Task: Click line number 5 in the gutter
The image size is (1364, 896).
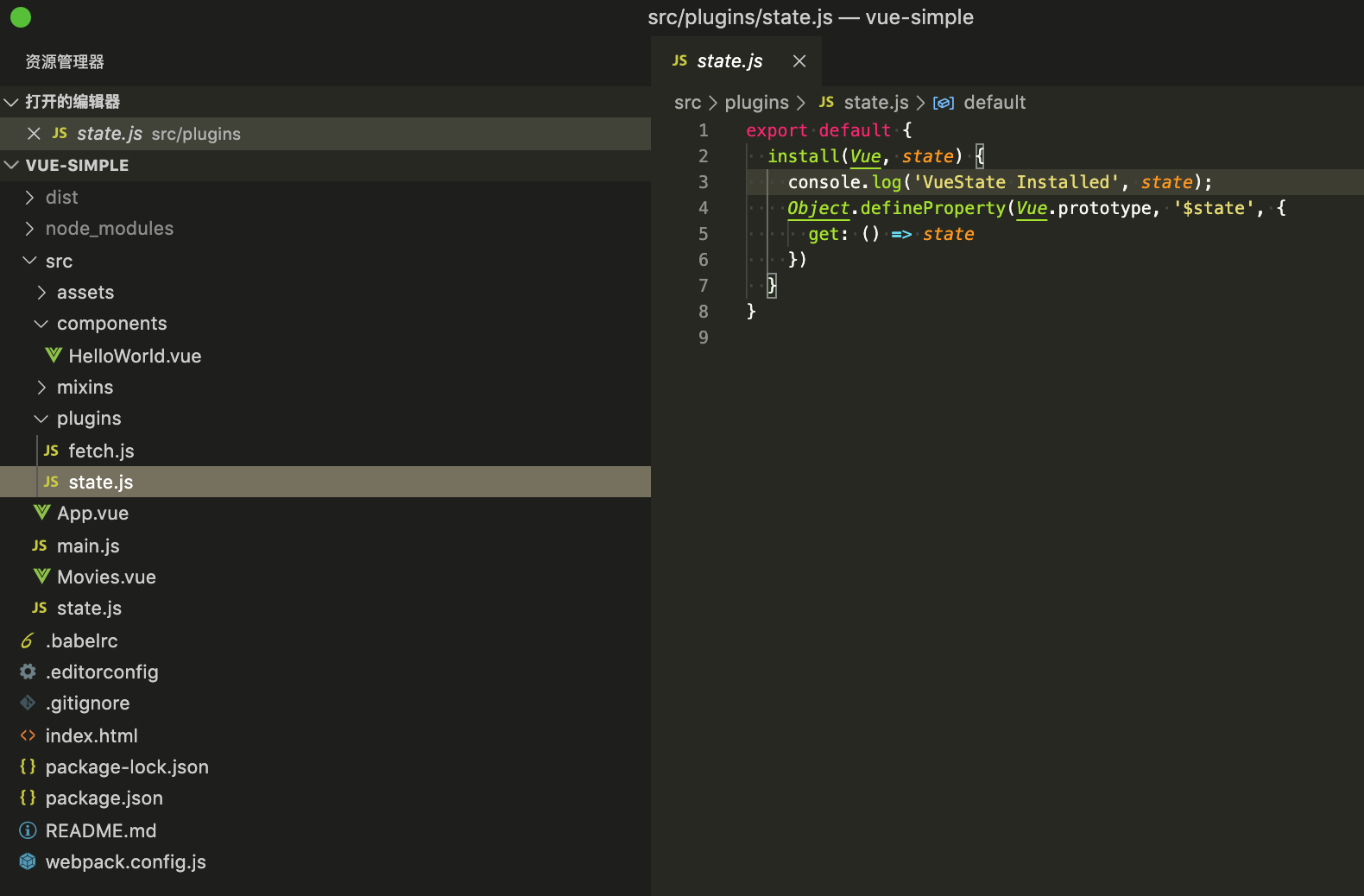Action: coord(703,234)
